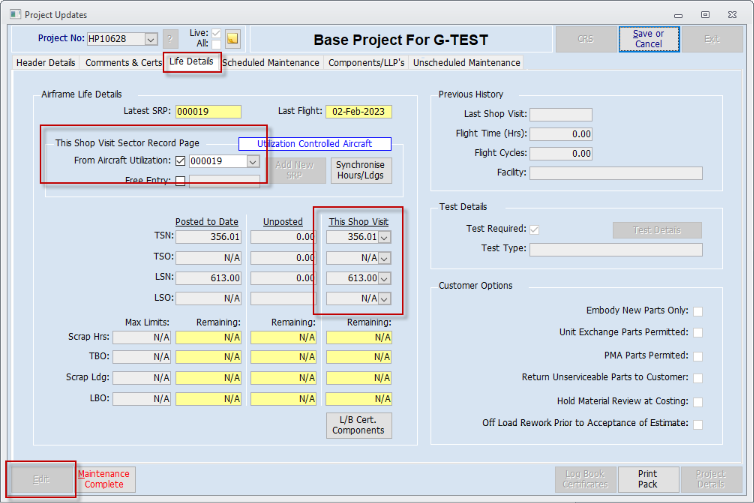The width and height of the screenshot is (754, 503).
Task: Switch to the Header Details tab
Action: pyautogui.click(x=46, y=63)
